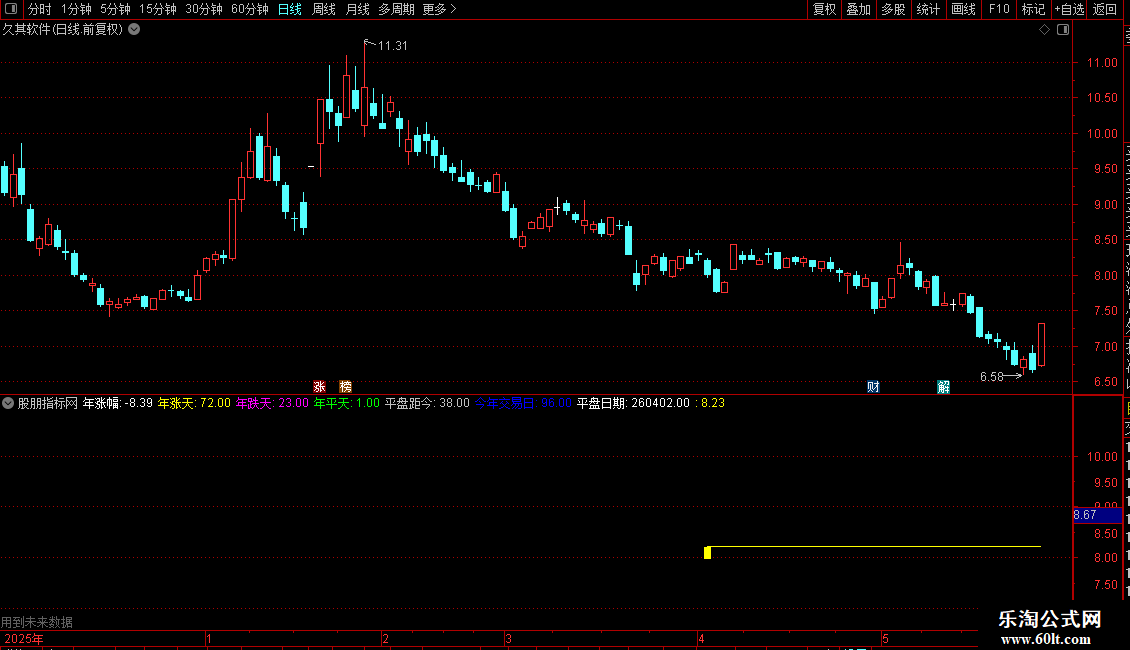Switch to 日线 daily chart
1130x650 pixels.
[290, 9]
